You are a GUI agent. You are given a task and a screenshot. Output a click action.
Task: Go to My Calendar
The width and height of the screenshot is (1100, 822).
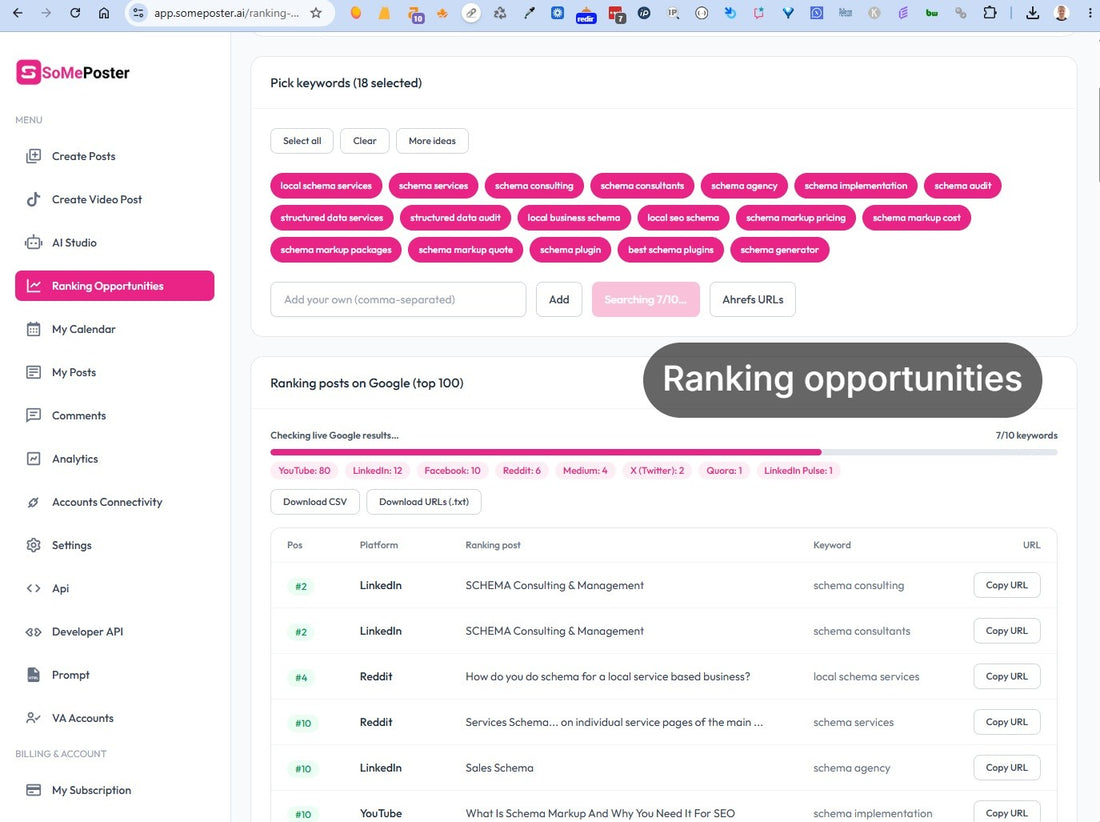tap(83, 329)
